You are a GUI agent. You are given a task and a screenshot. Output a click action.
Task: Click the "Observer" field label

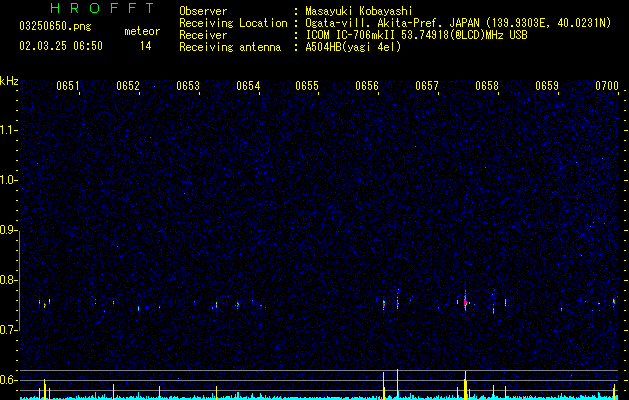tap(203, 11)
